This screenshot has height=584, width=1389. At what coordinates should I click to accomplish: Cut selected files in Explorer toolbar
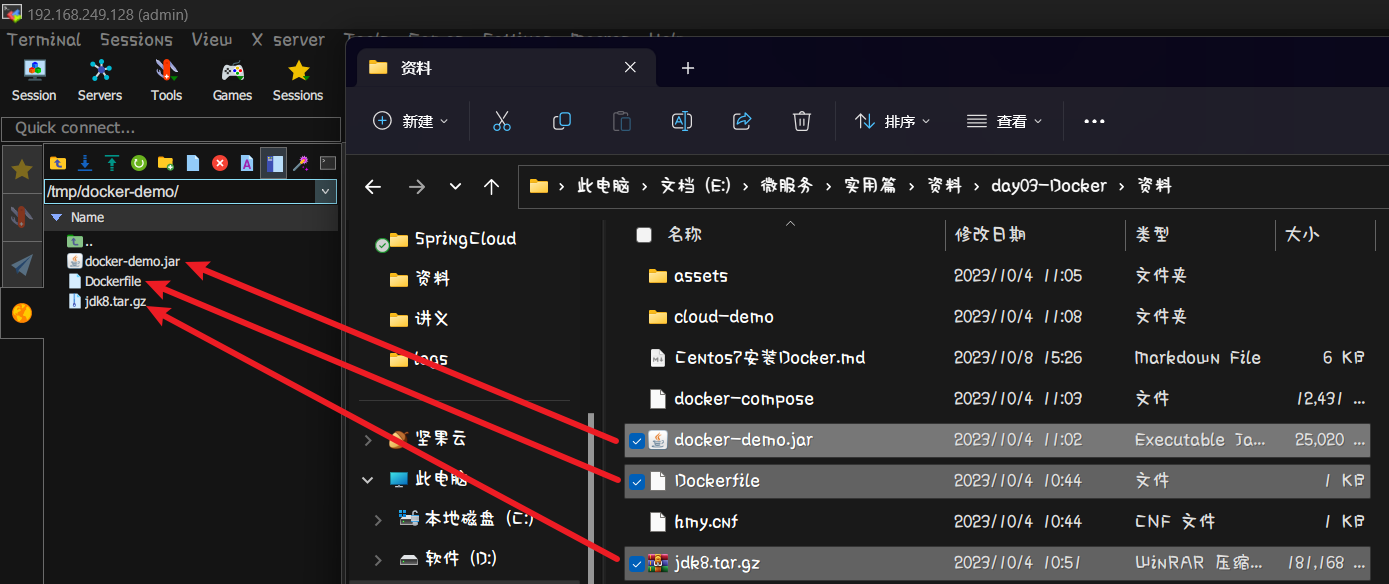[x=502, y=121]
